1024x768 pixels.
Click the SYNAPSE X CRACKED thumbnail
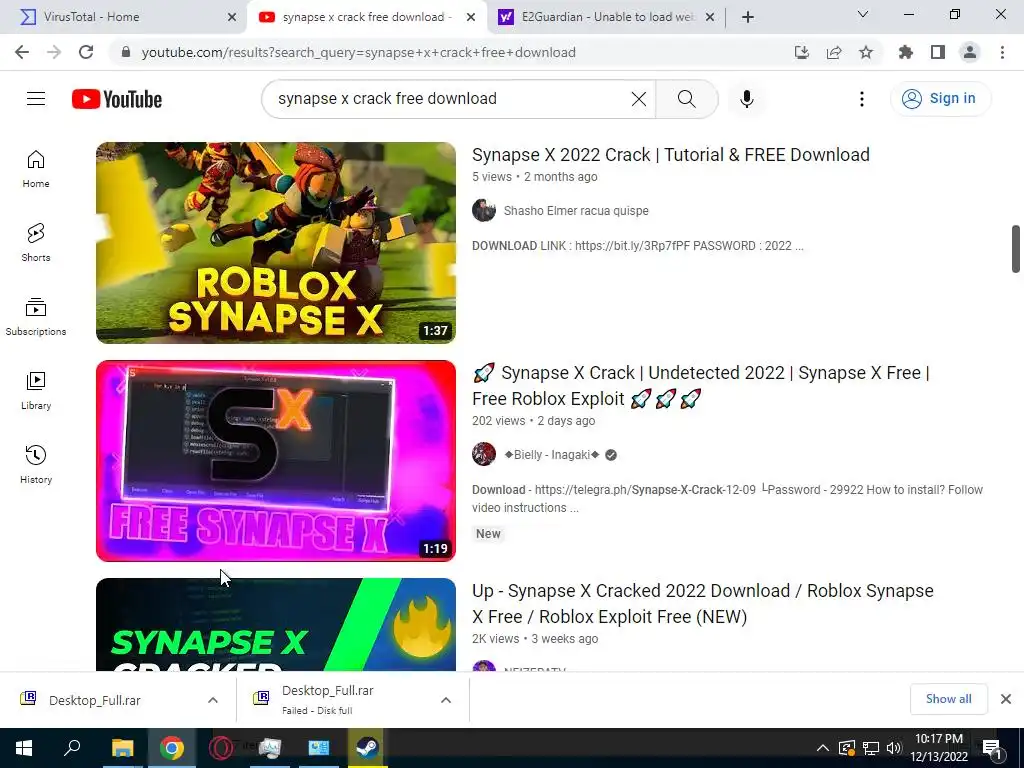point(276,624)
